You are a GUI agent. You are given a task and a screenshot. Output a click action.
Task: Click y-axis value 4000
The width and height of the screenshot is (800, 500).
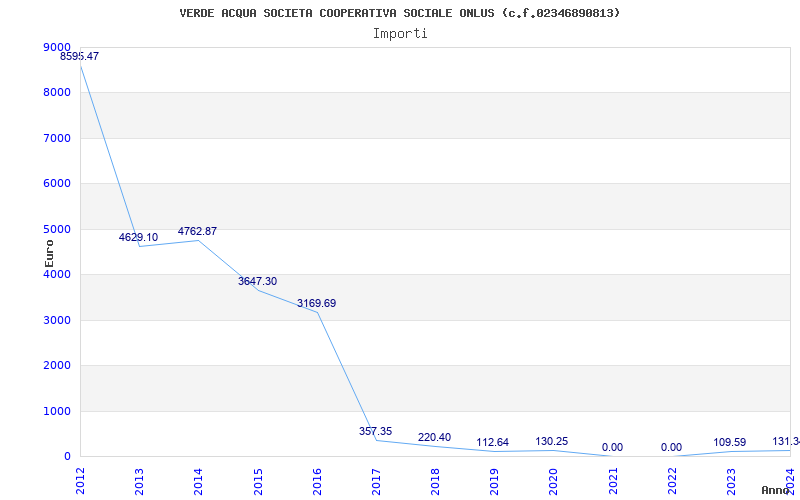pyautogui.click(x=57, y=274)
